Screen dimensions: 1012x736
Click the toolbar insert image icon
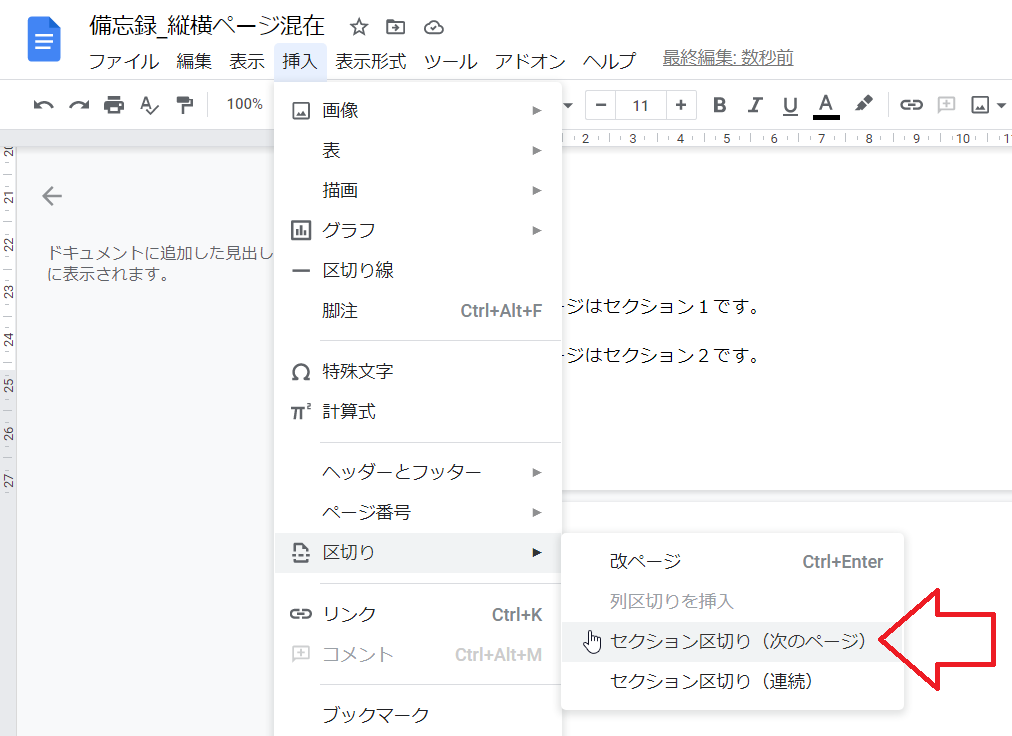[980, 105]
